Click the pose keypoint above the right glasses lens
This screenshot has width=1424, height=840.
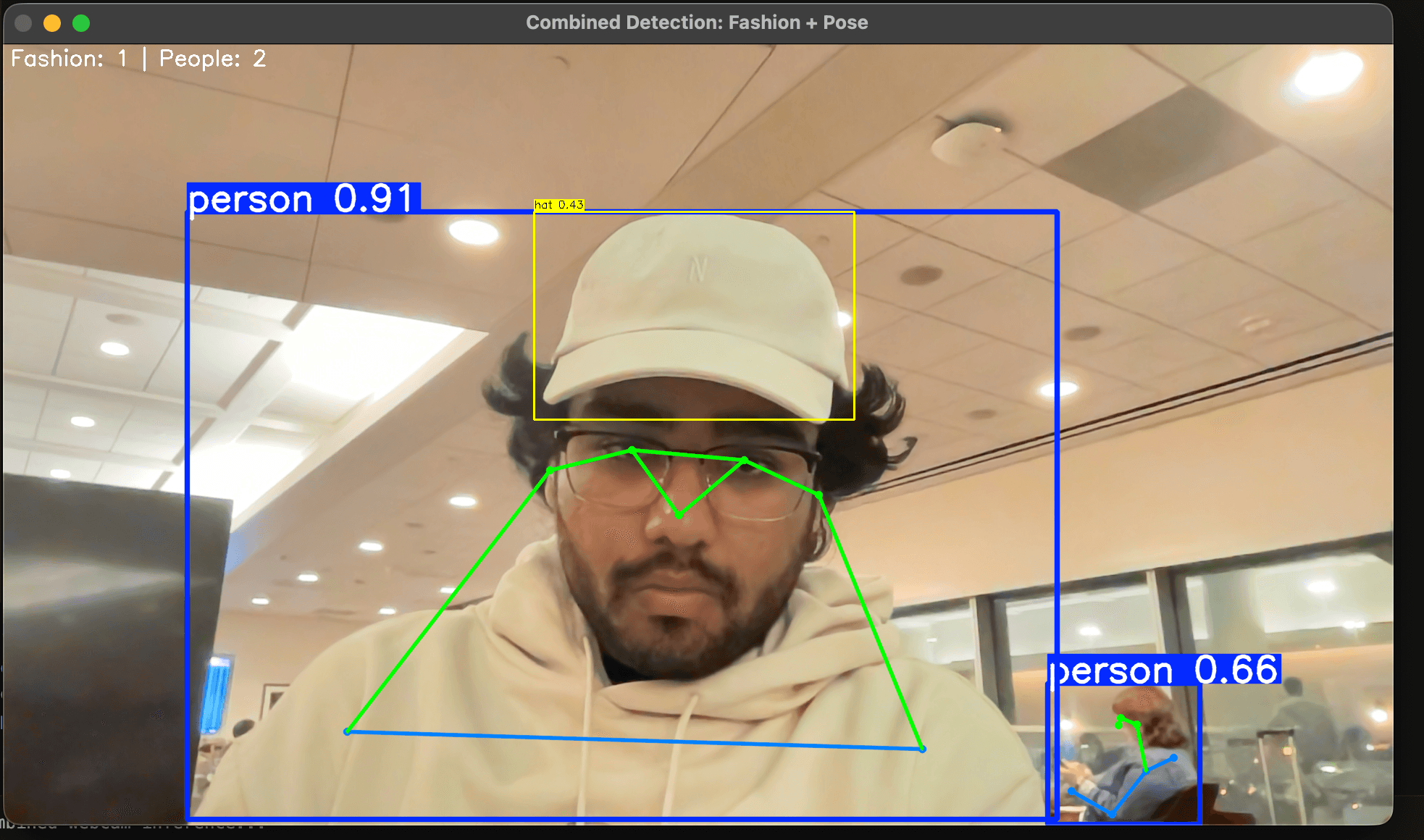click(745, 460)
